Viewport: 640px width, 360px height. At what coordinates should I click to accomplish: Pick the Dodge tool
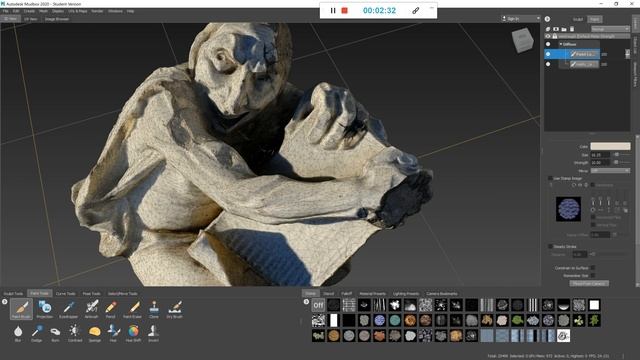(x=37, y=332)
